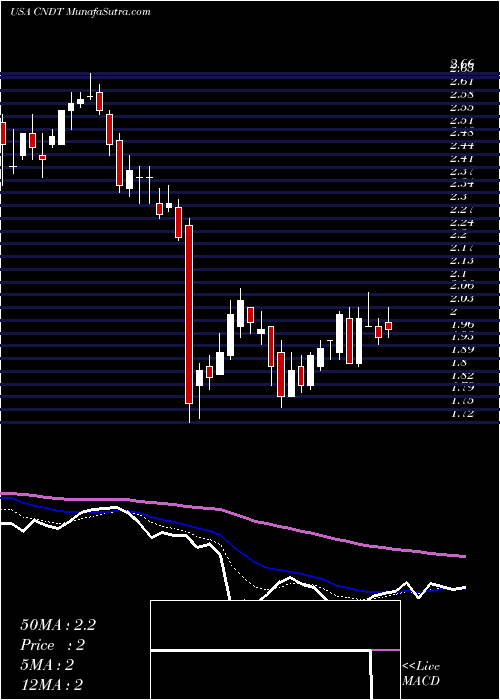Click the Price : 2 readout
The image size is (500, 700).
click(x=52, y=645)
